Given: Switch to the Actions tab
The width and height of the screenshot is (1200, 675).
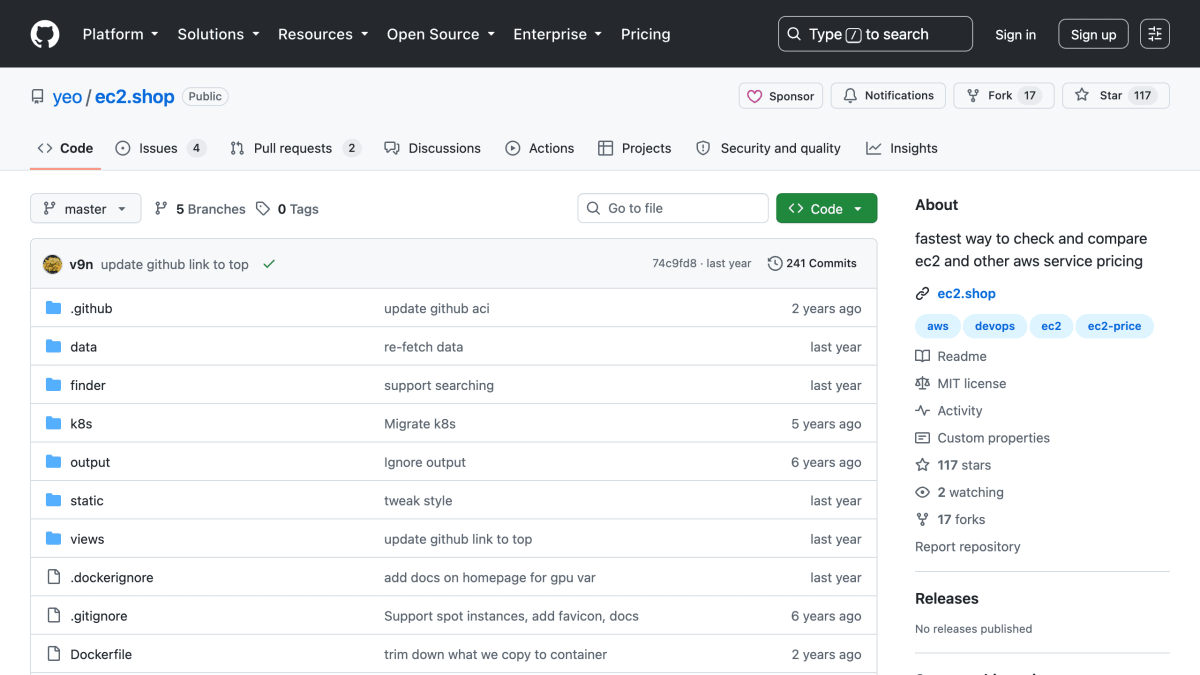Looking at the screenshot, I should coord(540,148).
